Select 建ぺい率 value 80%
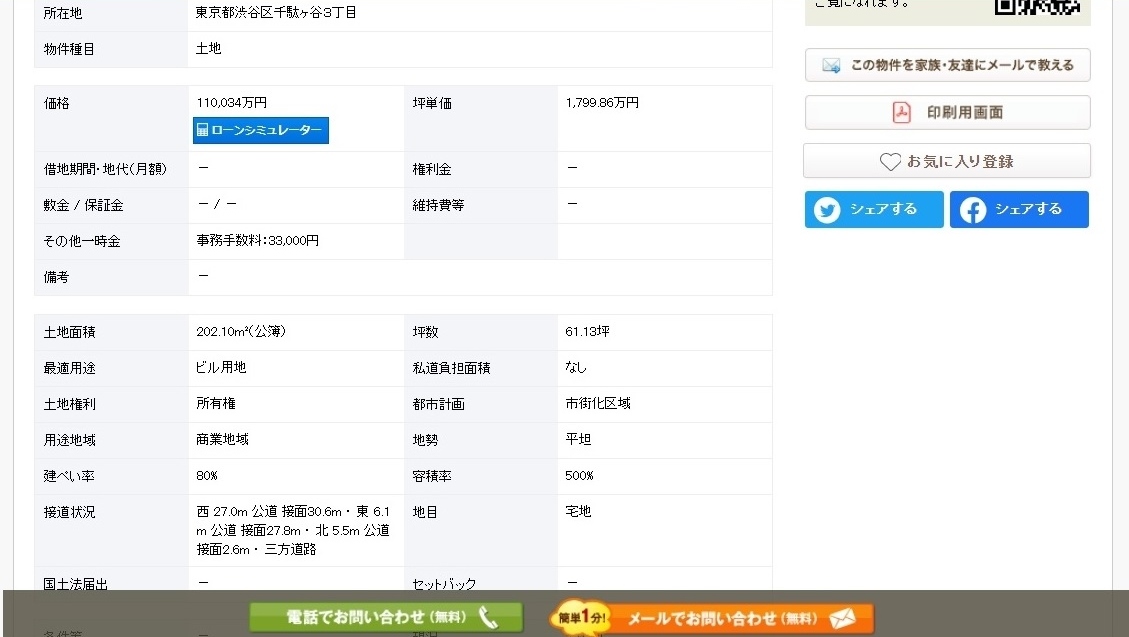 (x=207, y=476)
